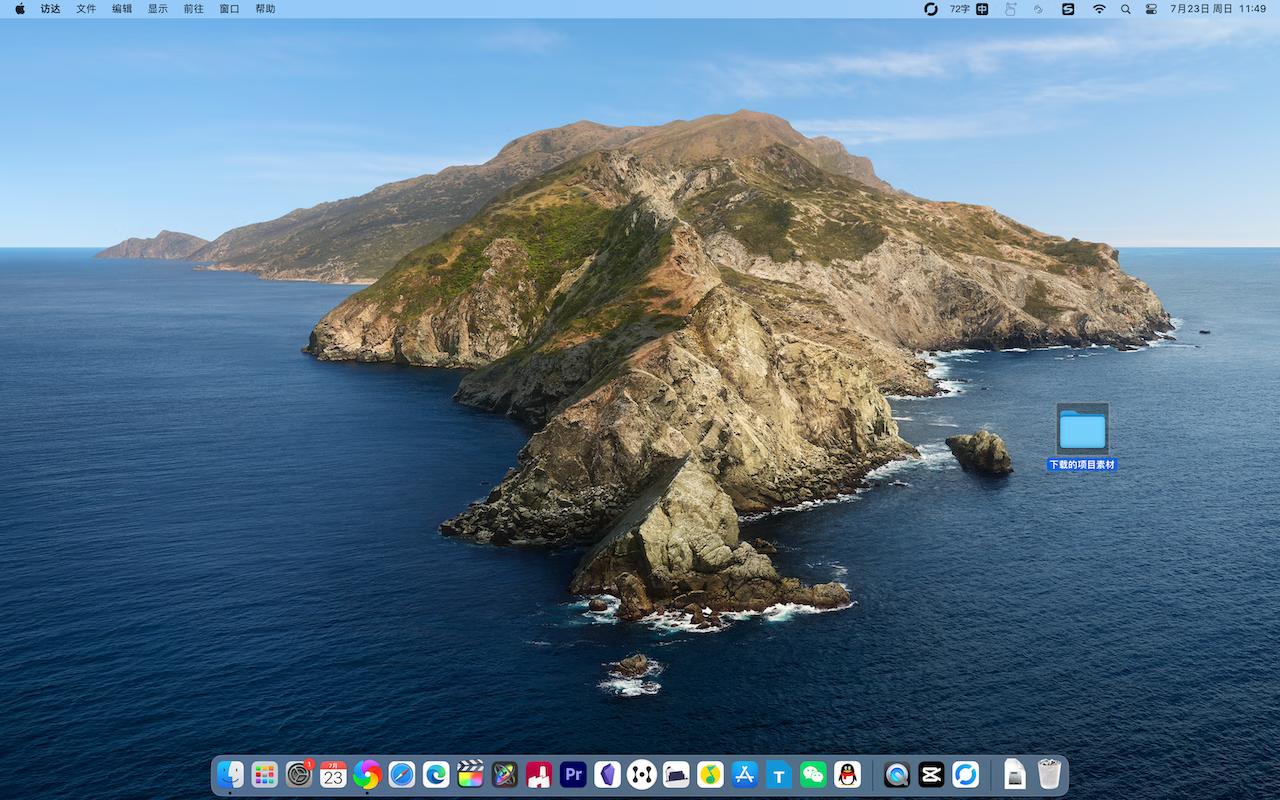Screen dimensions: 1280x800
Task: Launch Final Cut Pro from dock
Action: [470, 774]
